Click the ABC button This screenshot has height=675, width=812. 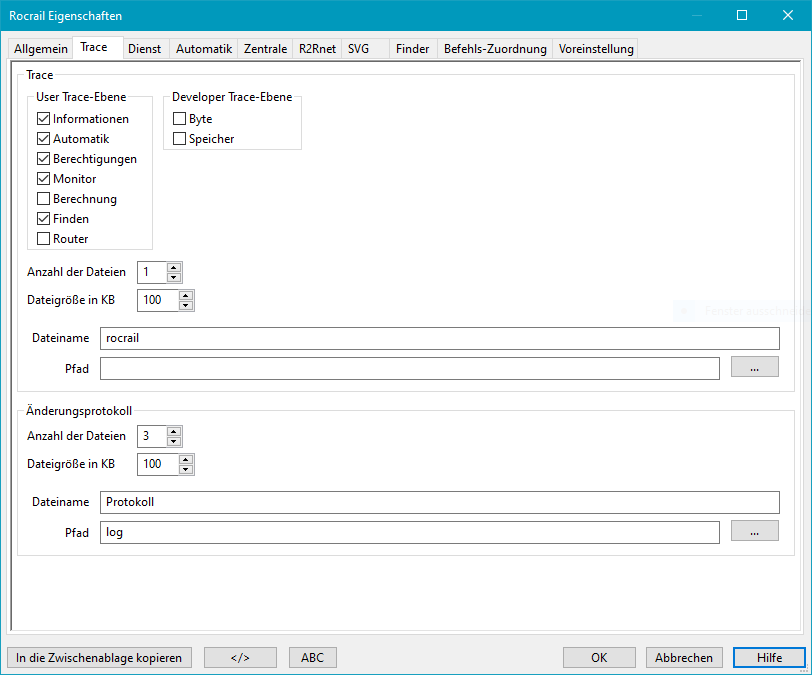point(312,657)
